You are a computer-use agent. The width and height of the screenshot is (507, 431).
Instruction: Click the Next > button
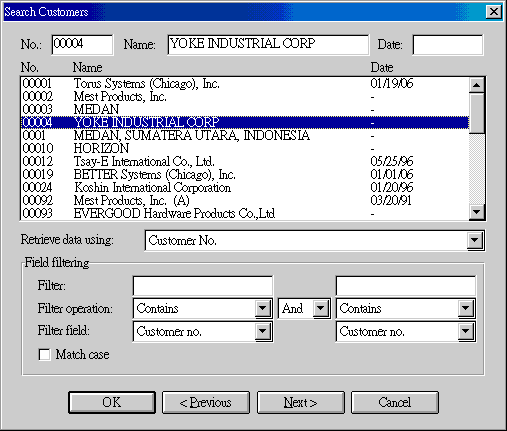[301, 402]
